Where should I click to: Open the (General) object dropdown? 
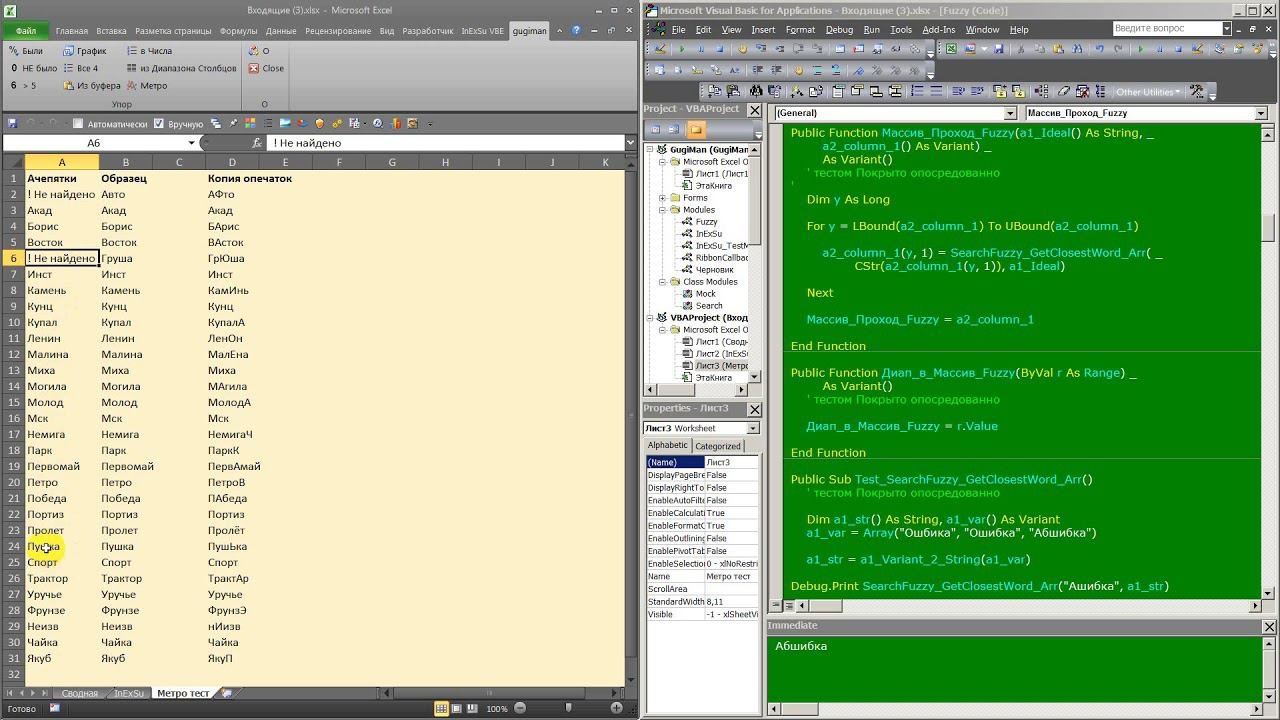[x=1010, y=114]
